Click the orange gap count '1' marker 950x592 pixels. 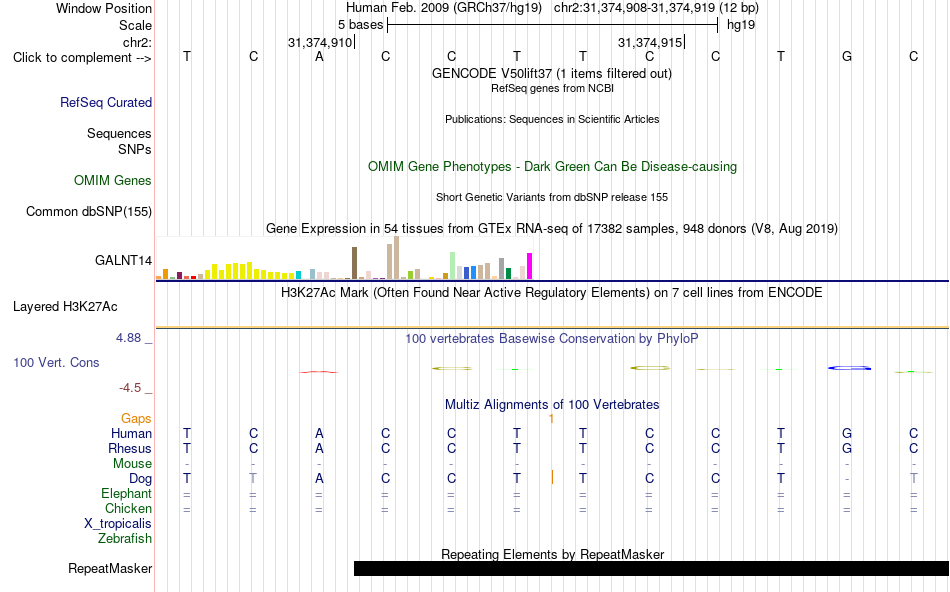tap(551, 419)
